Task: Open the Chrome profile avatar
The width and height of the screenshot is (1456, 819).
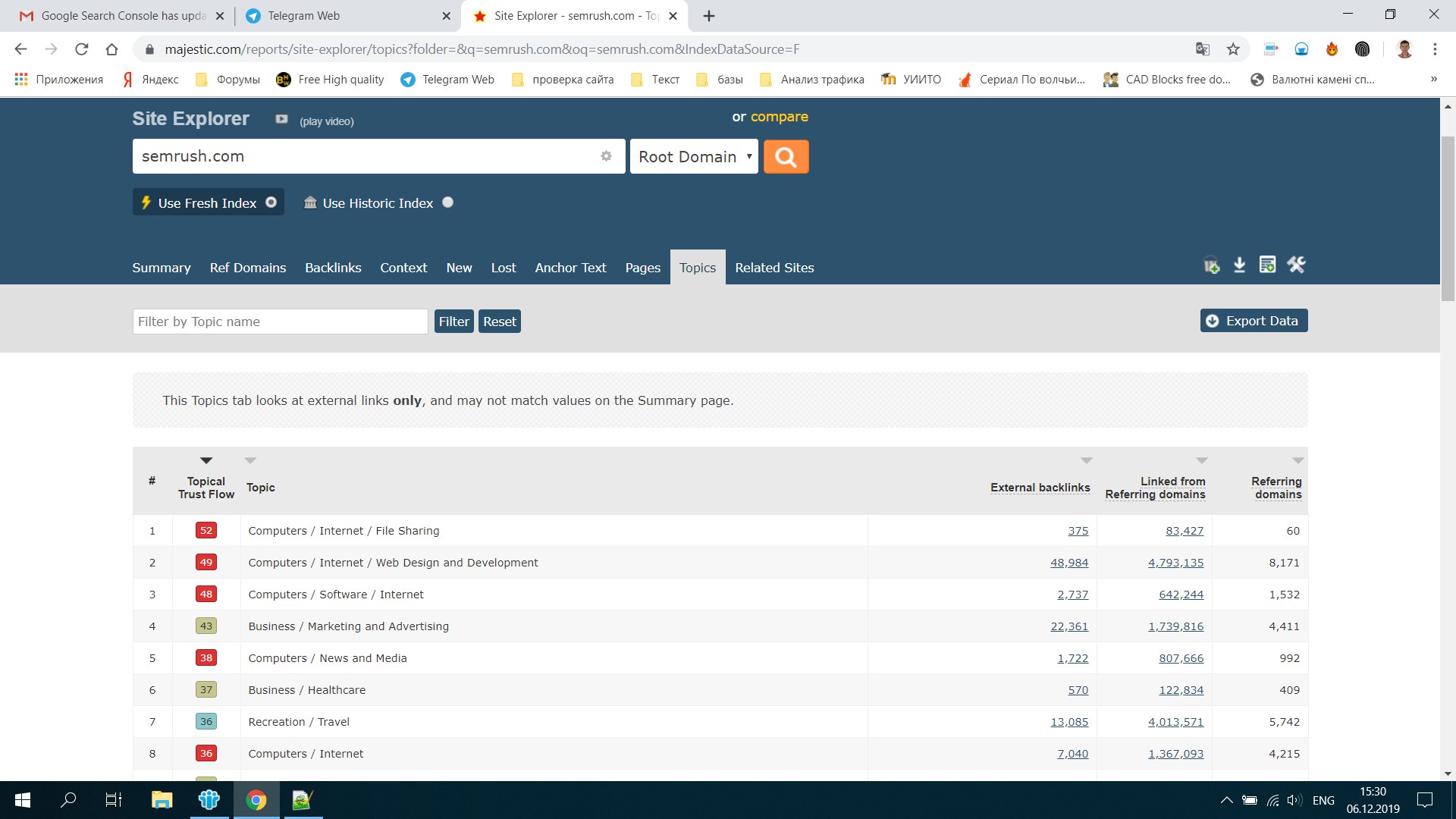Action: click(1404, 49)
